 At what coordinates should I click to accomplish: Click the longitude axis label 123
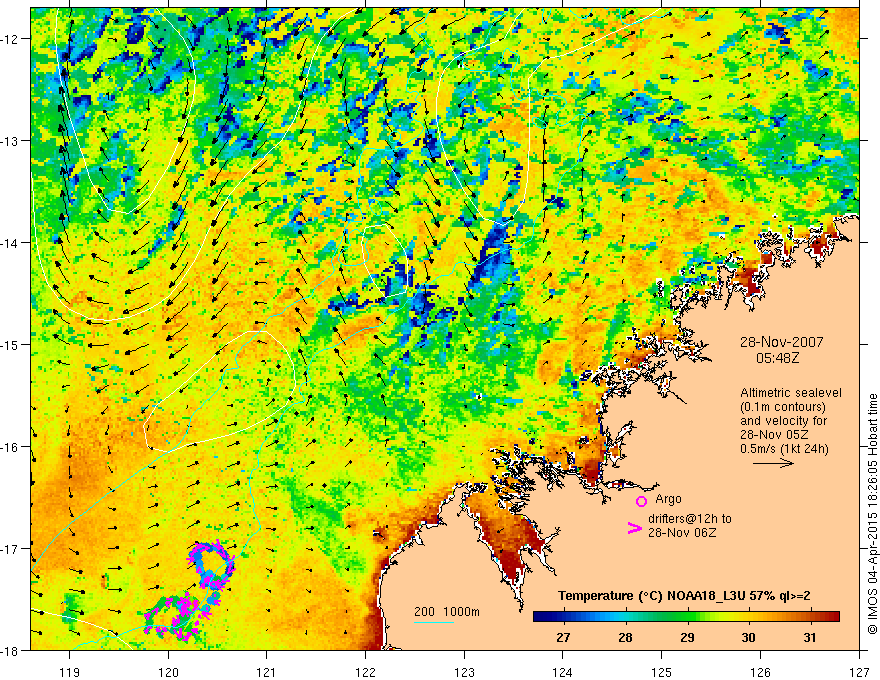(x=464, y=672)
